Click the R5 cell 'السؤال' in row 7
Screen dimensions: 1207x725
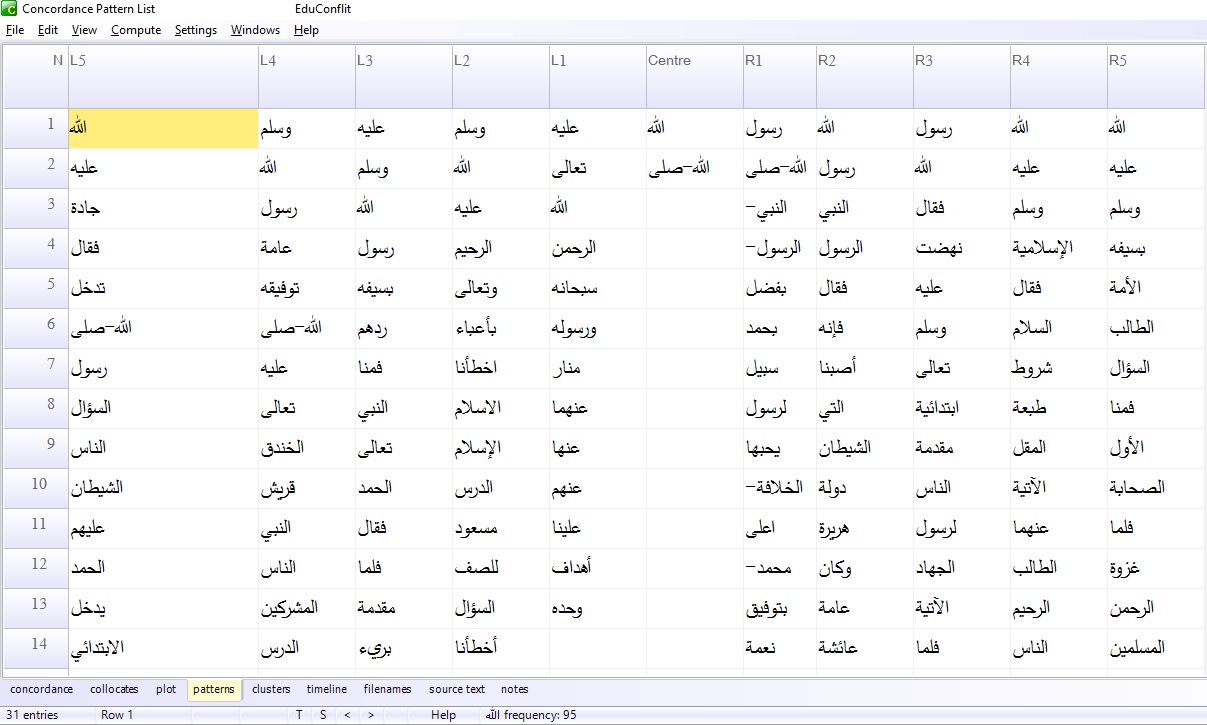click(x=1156, y=368)
